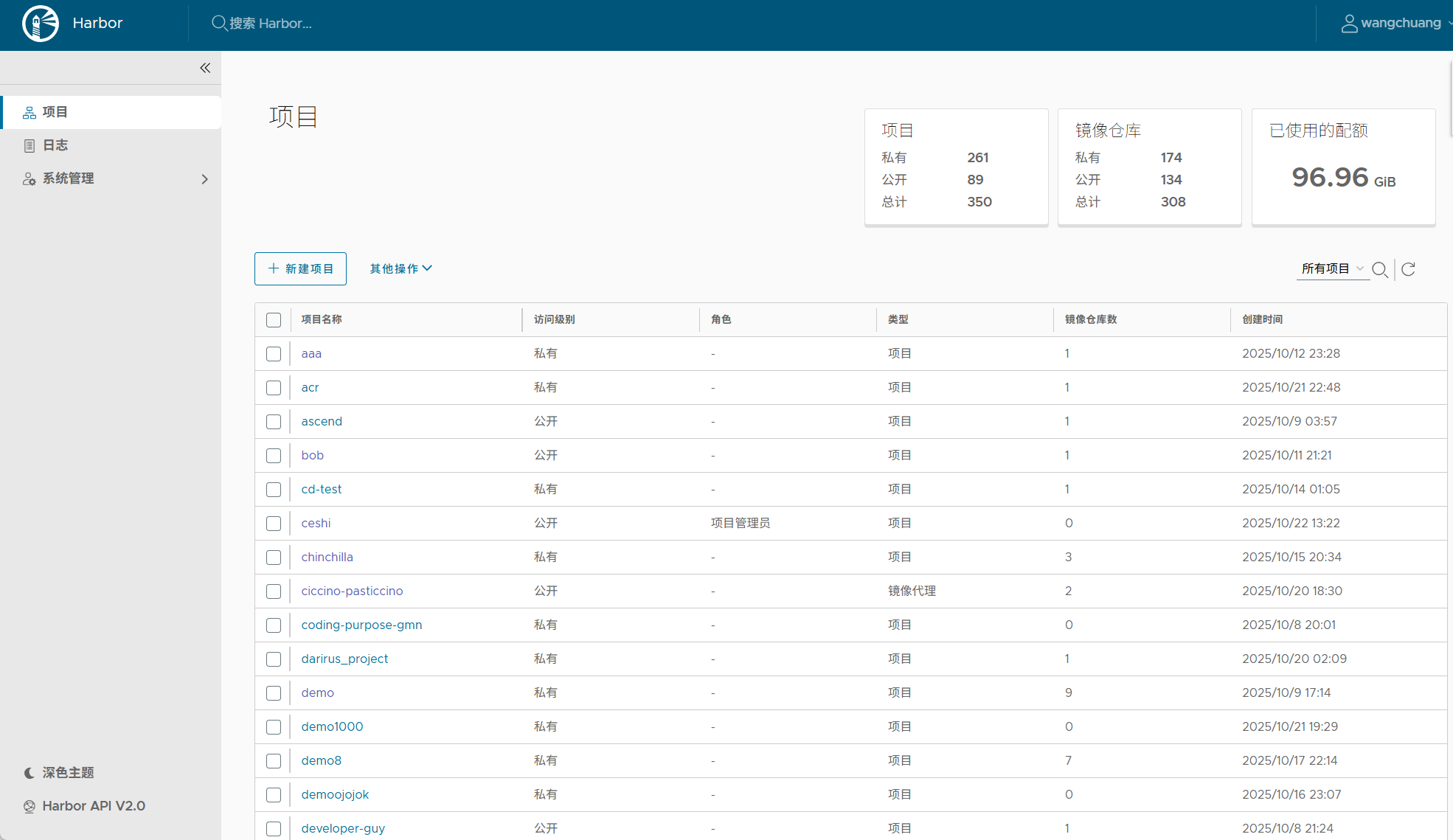Select all projects with header checkbox

tap(274, 320)
